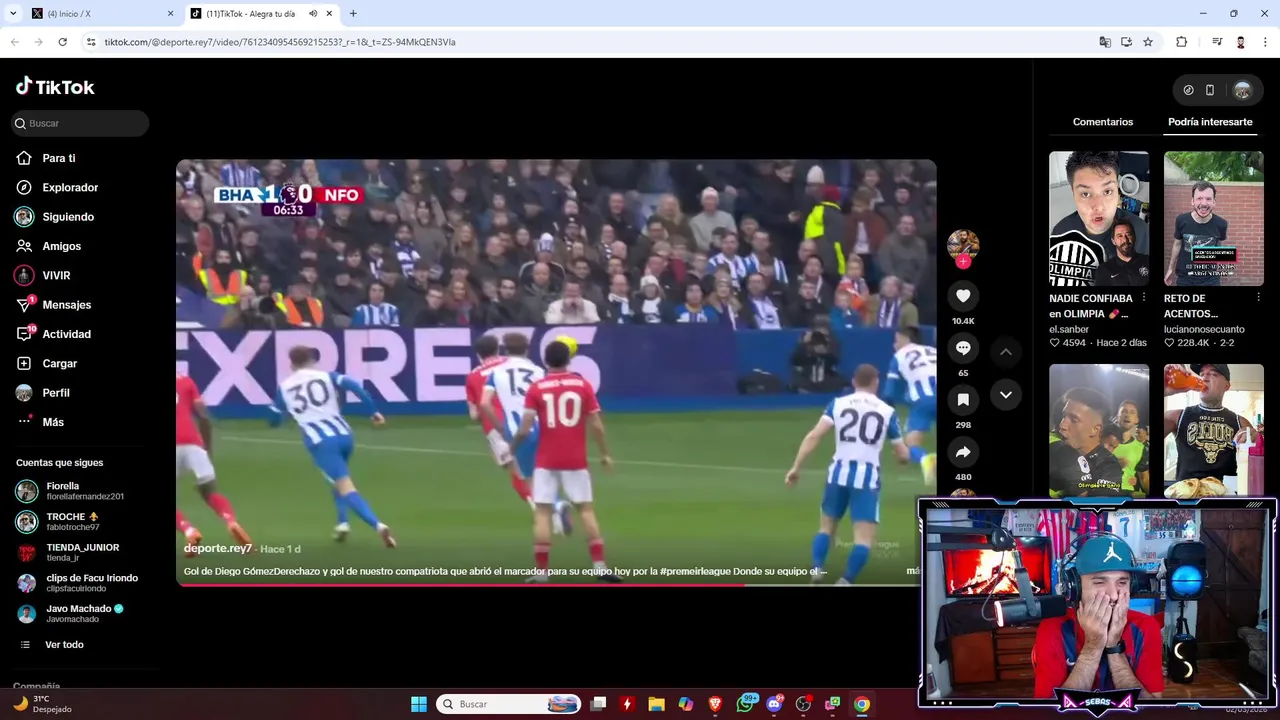Open Mensajes inbox
This screenshot has height=720, width=1280.
[x=66, y=305]
